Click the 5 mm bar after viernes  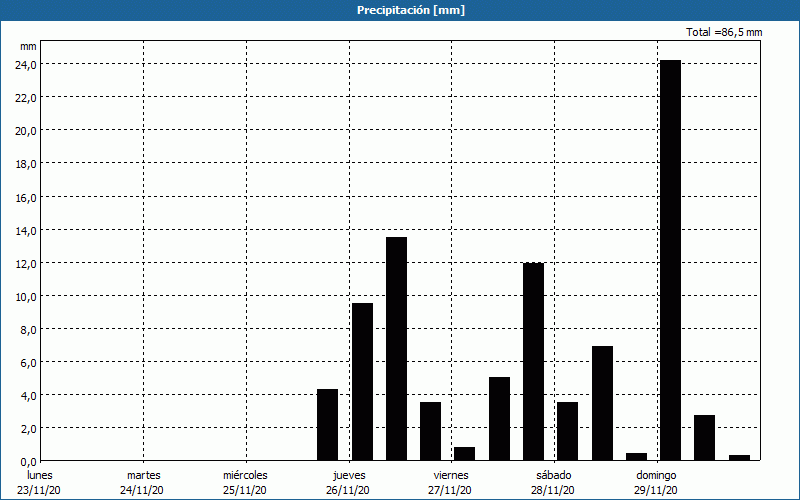[x=499, y=419]
